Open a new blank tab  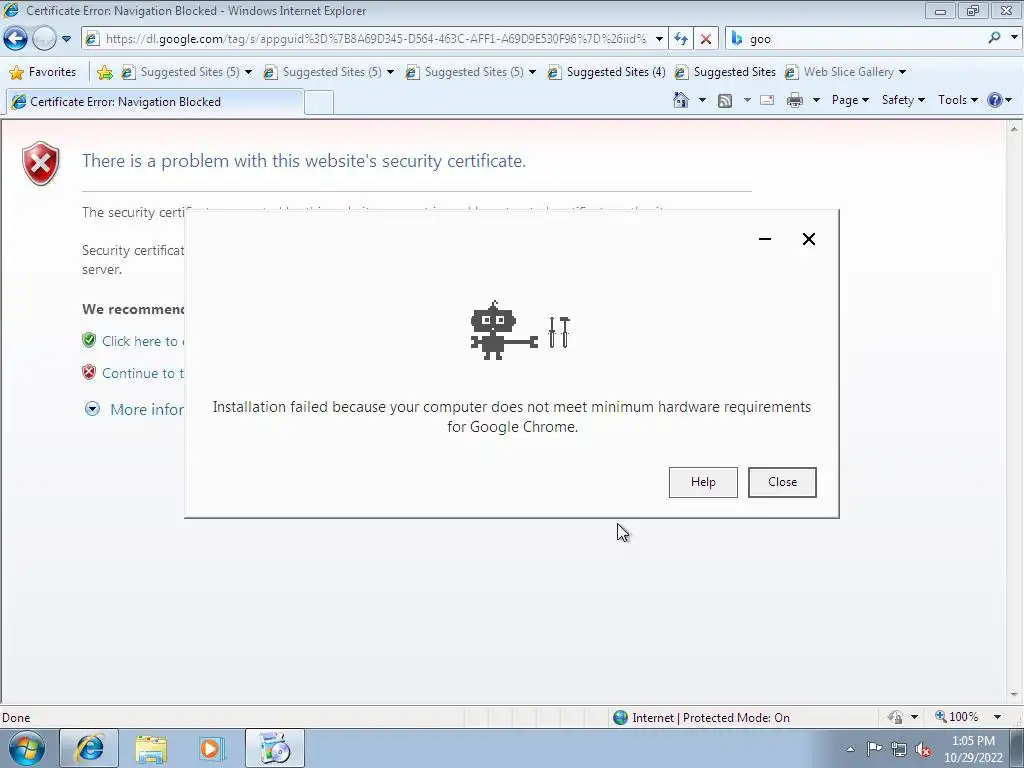[319, 103]
